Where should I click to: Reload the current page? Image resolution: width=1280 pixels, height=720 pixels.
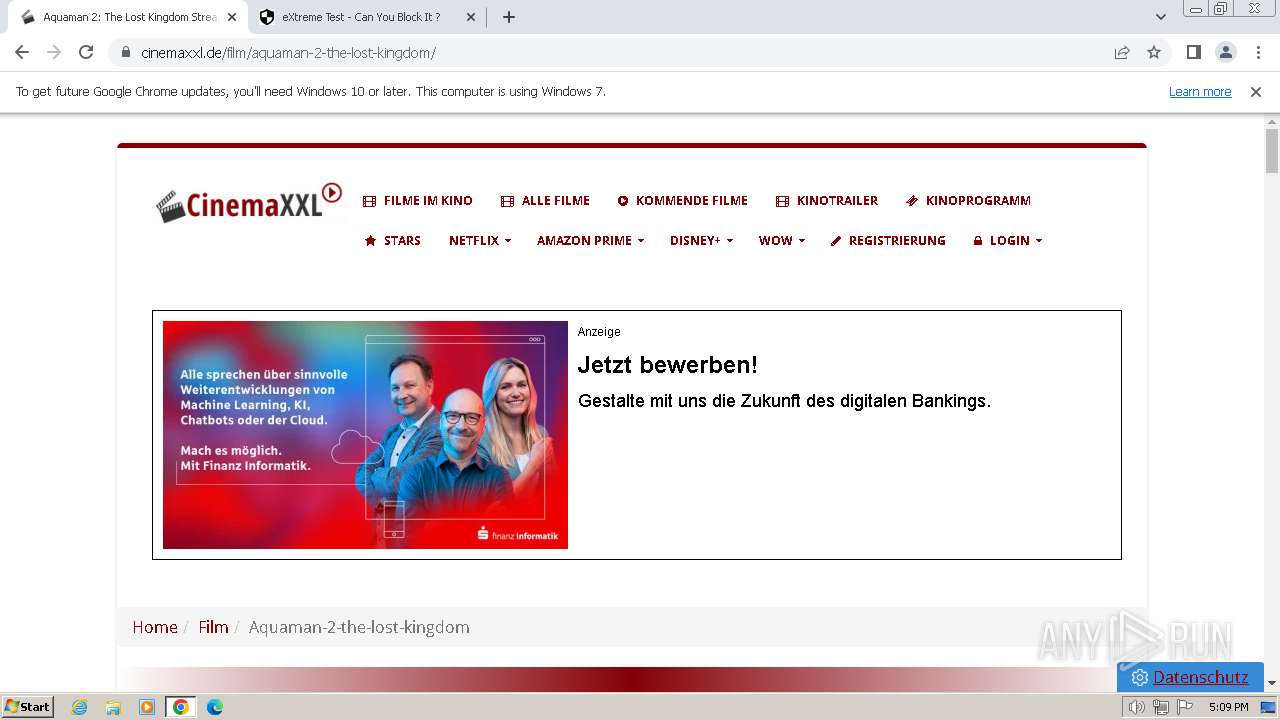(x=86, y=52)
